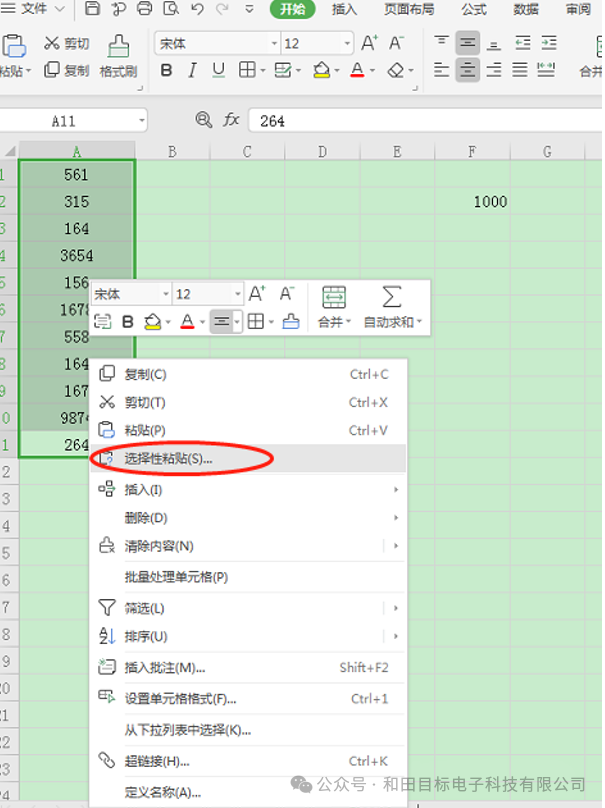Click the Save icon in quick access toolbar
The width and height of the screenshot is (605, 808).
pos(92,8)
